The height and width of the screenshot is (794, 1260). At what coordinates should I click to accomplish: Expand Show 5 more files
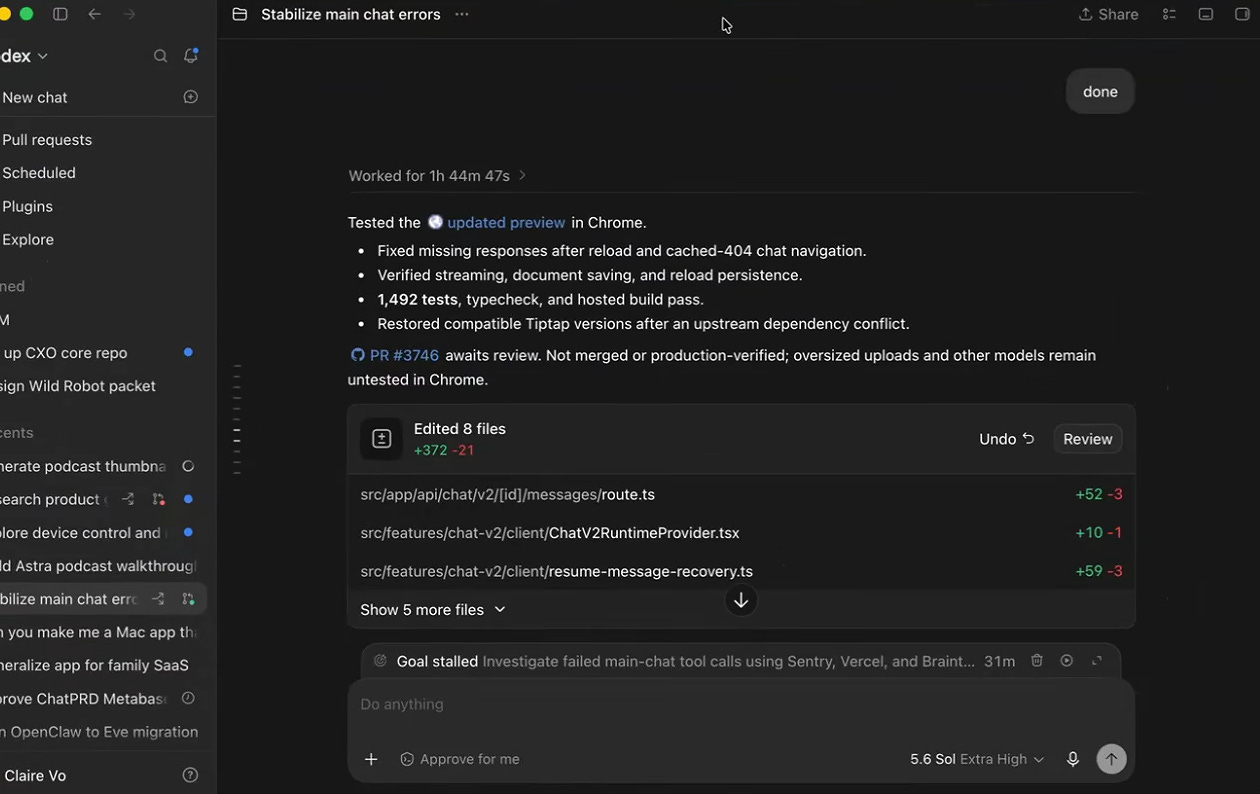pos(433,610)
